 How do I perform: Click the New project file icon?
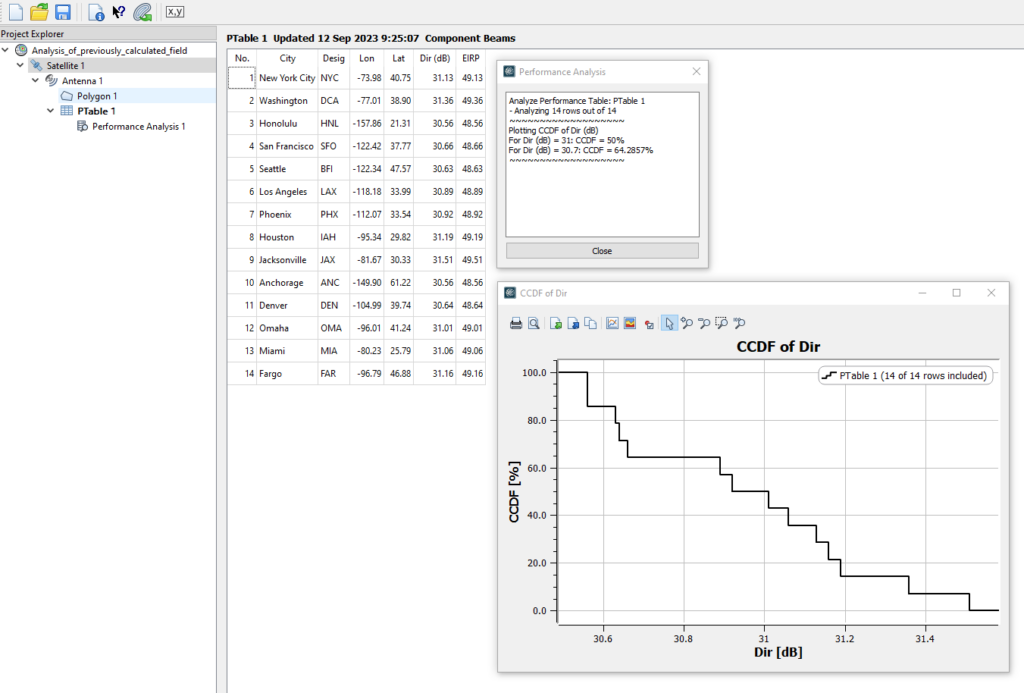(x=15, y=12)
